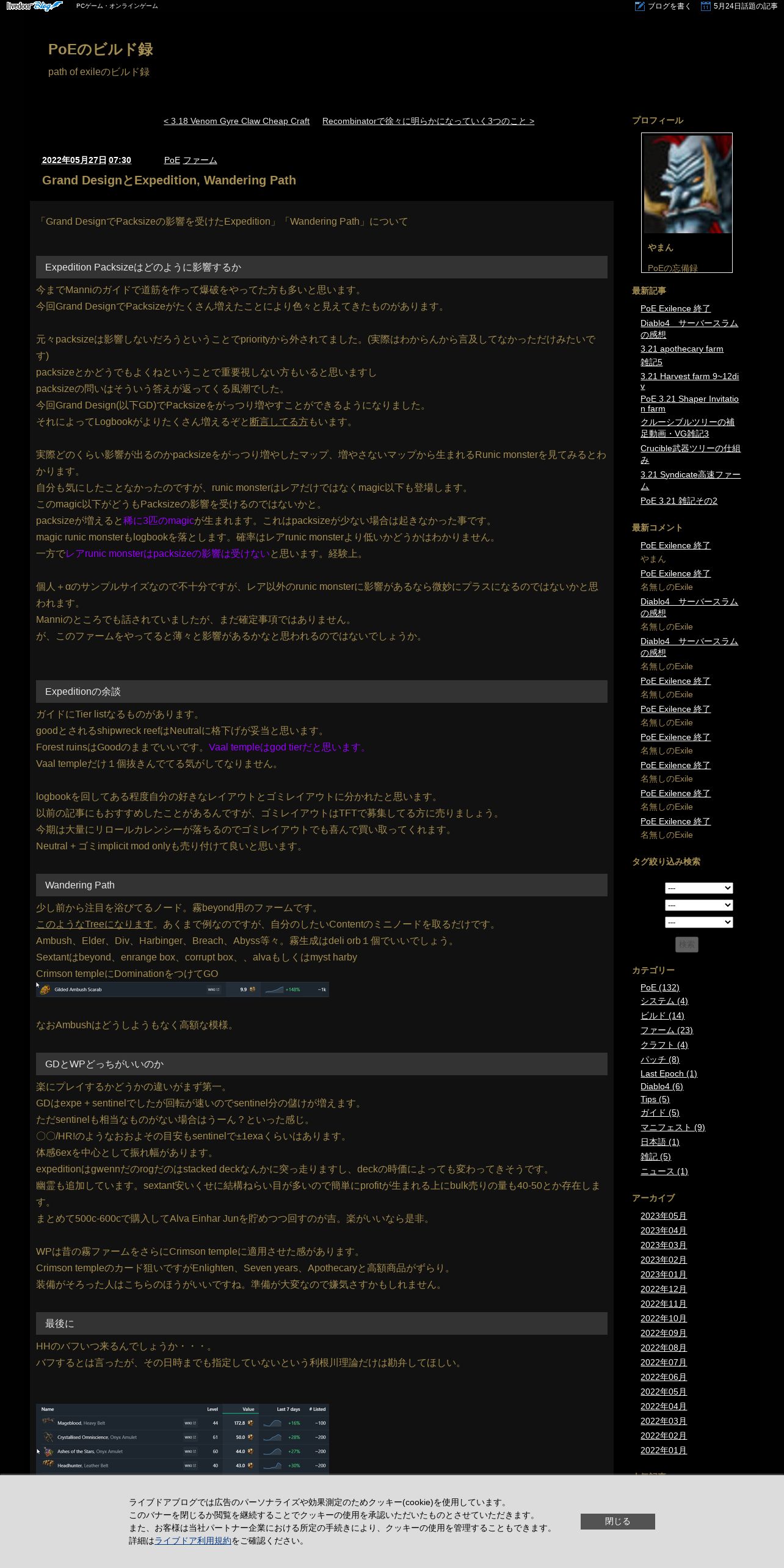Click the Gilded Ambush Scarab price image

(183, 989)
